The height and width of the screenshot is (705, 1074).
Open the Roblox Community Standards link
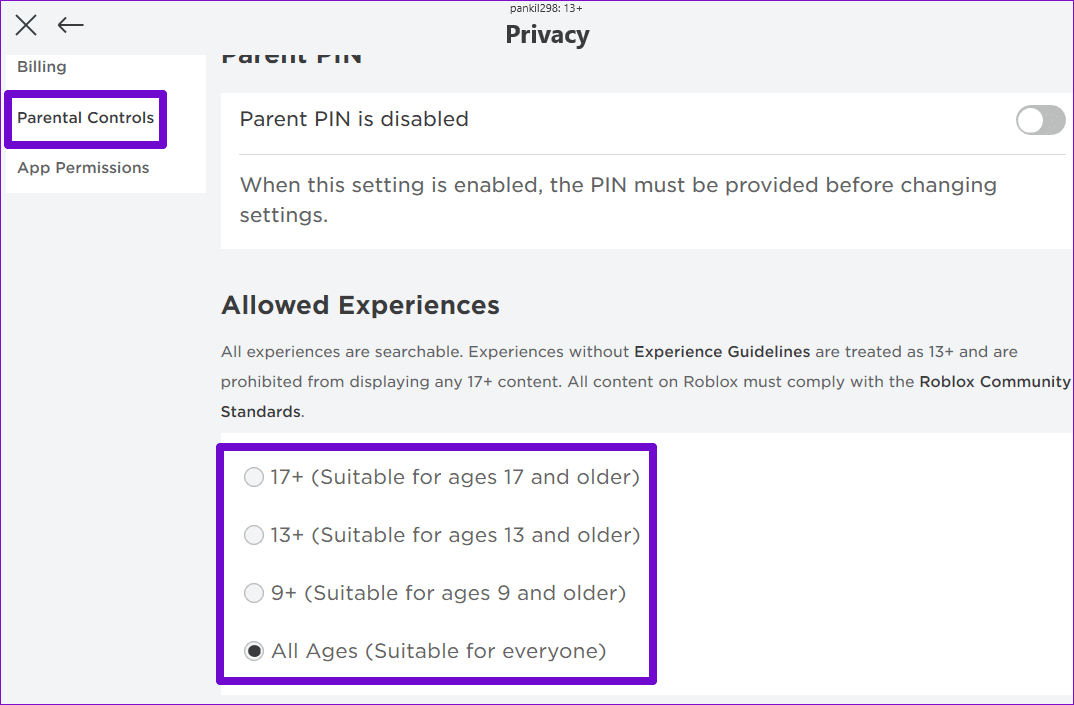(995, 381)
